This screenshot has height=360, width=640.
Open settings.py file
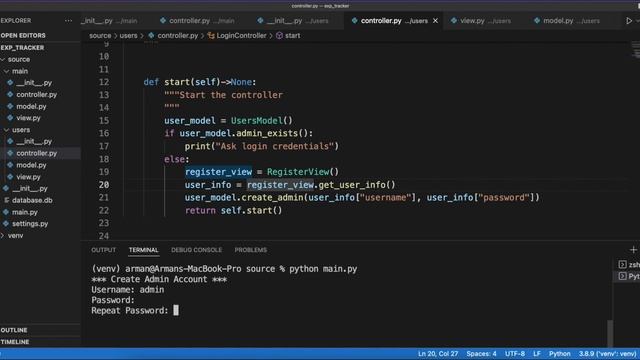30,224
